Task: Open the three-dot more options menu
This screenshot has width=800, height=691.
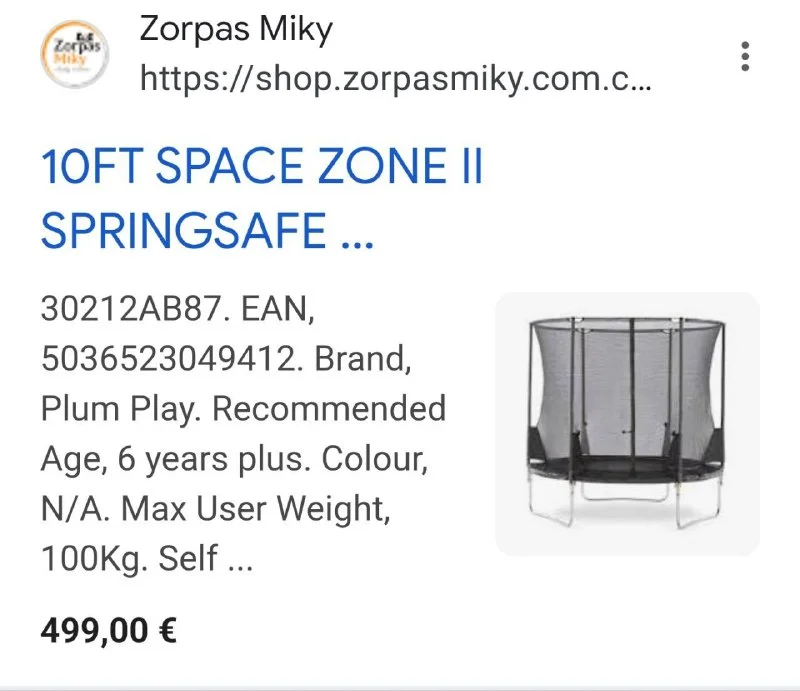Action: [745, 56]
